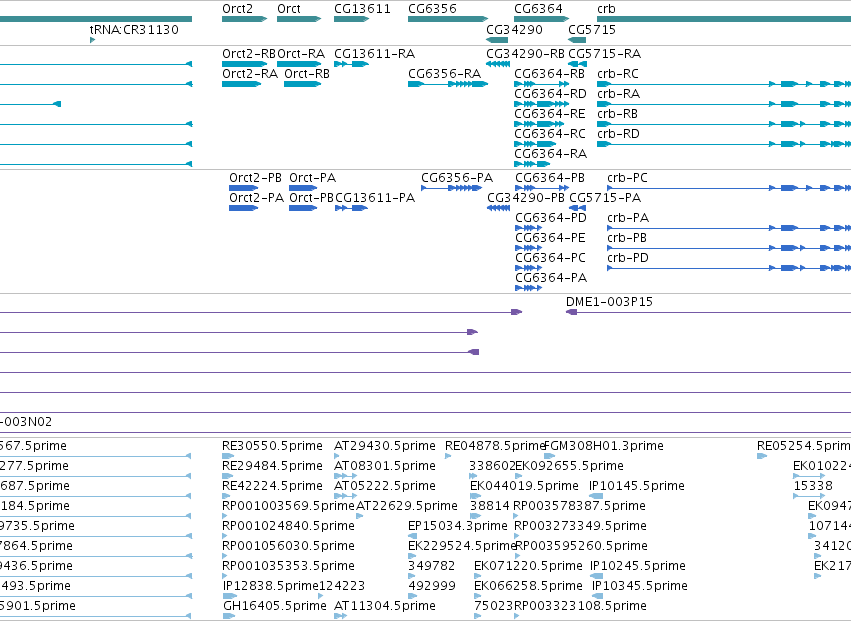Open the RE04878.5prime EST label

(x=494, y=446)
